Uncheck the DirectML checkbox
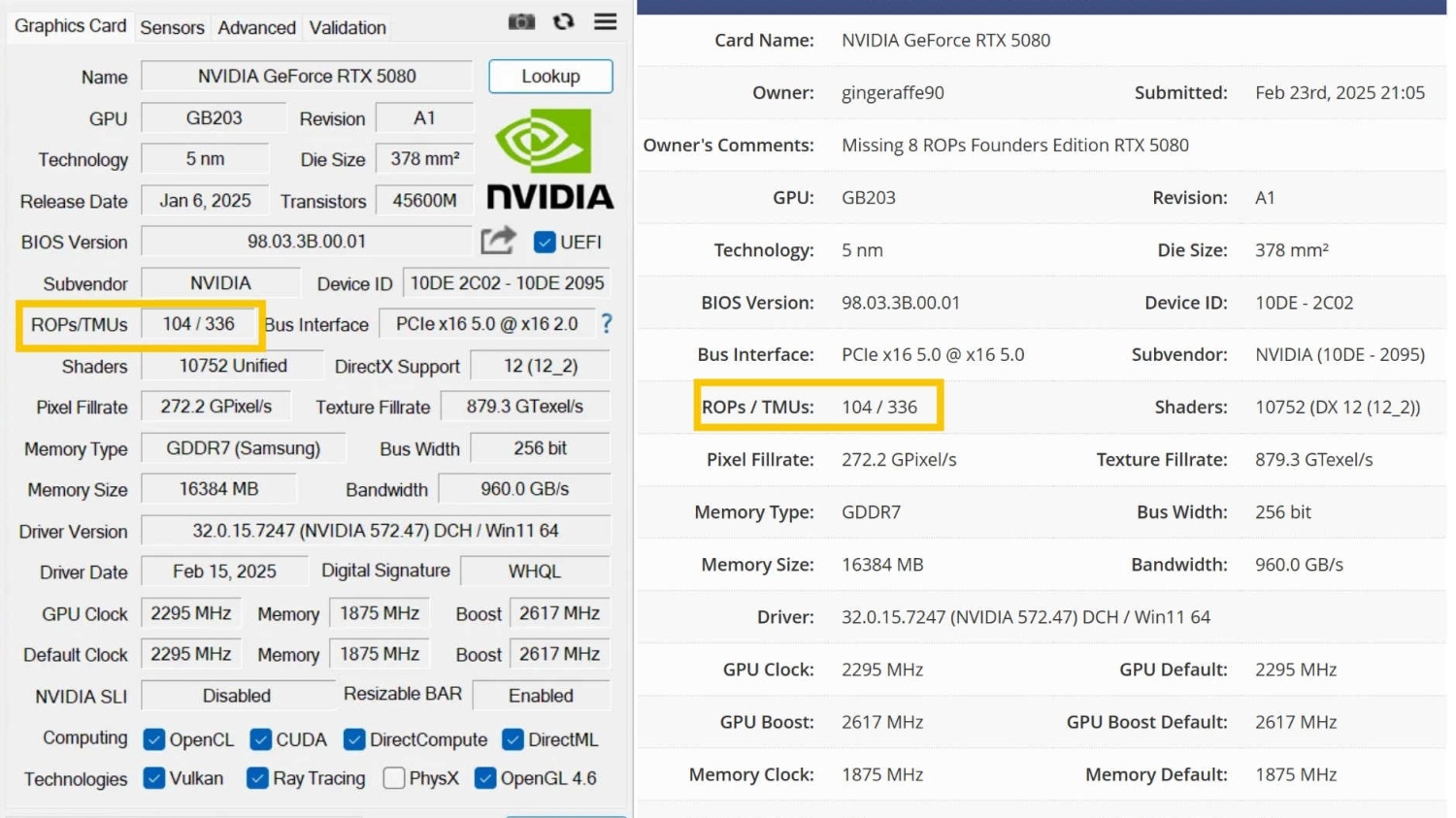This screenshot has height=818, width=1456. pyautogui.click(x=511, y=739)
